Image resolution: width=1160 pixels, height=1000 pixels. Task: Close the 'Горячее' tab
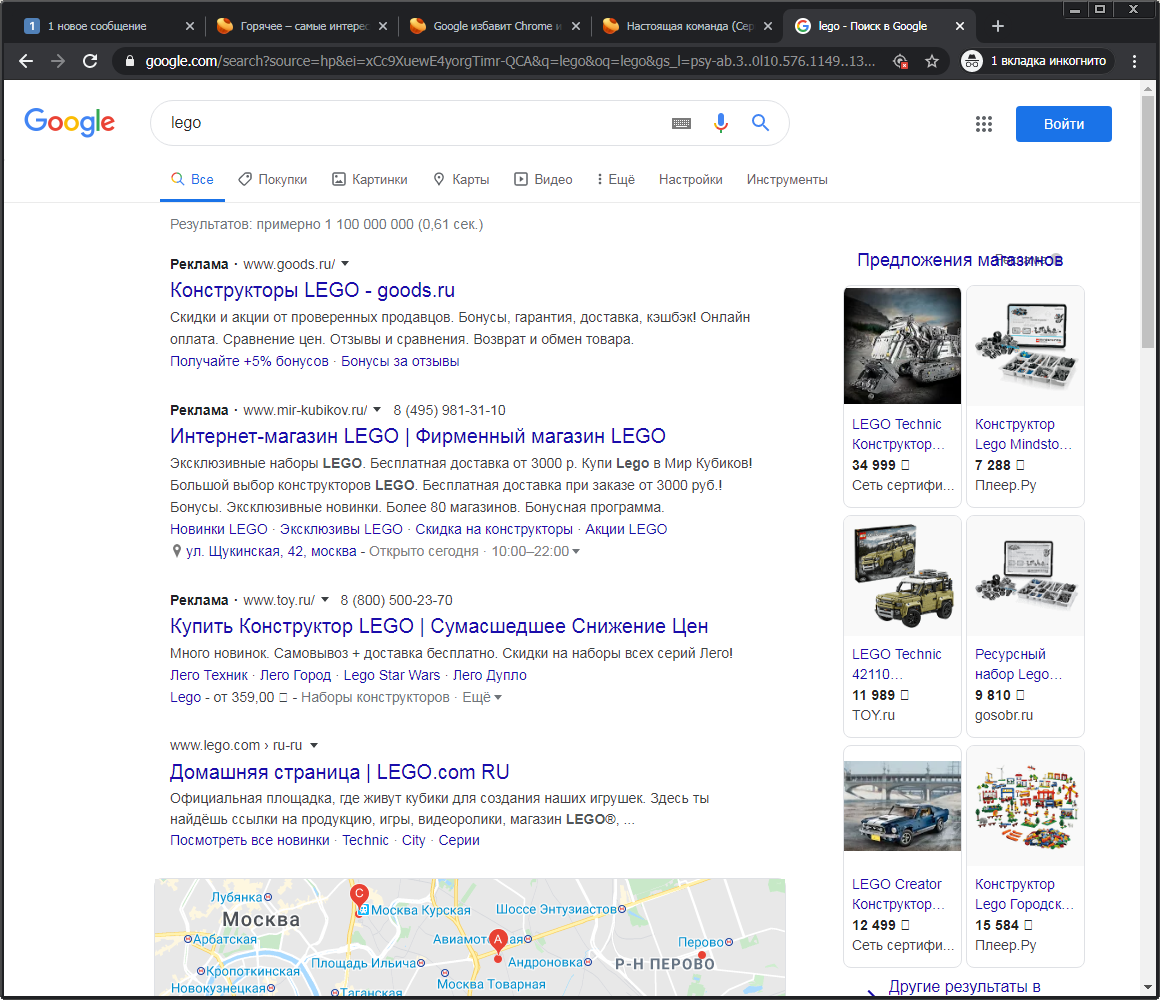point(382,26)
